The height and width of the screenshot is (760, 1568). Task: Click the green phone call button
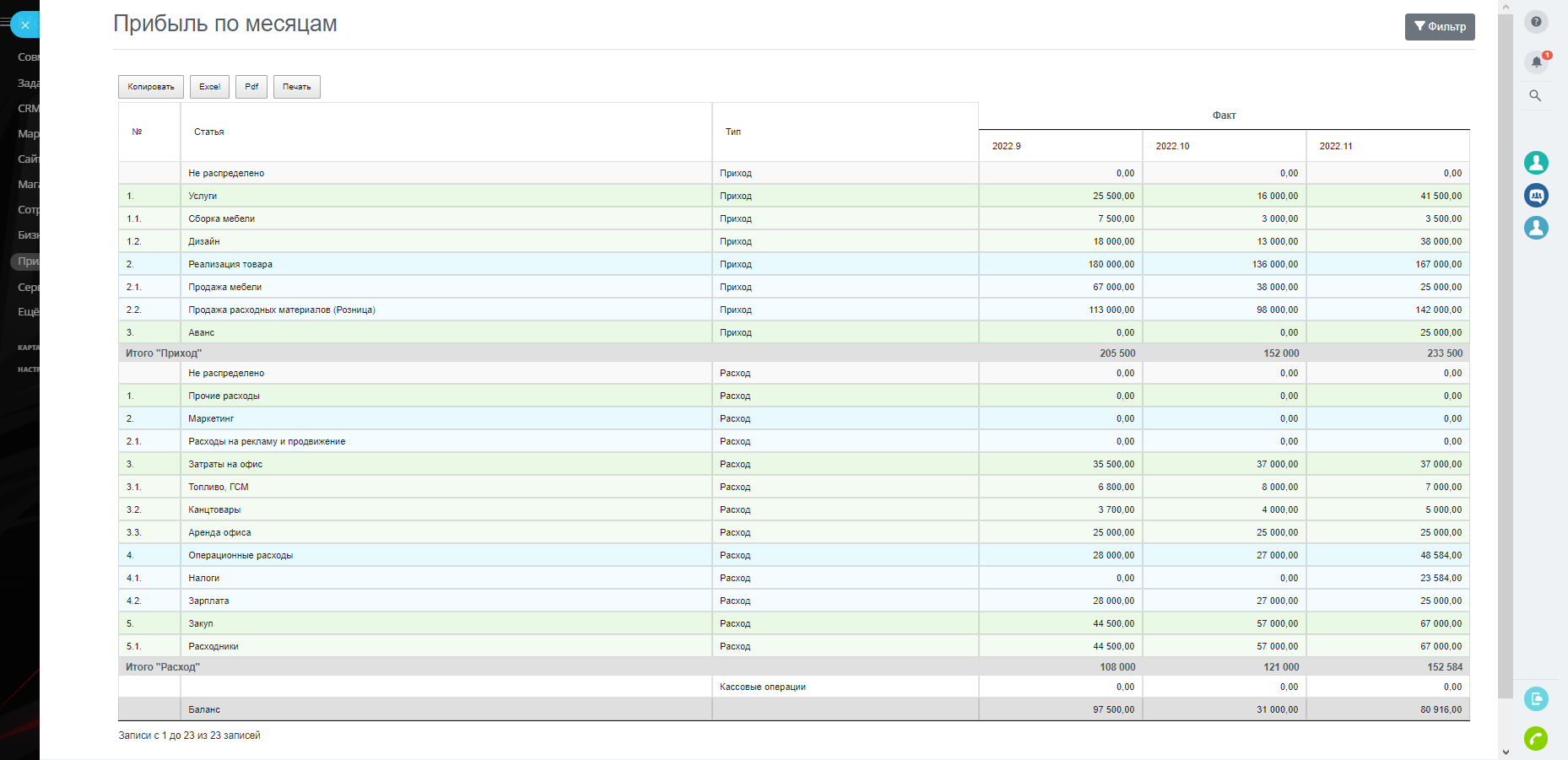coord(1536,739)
